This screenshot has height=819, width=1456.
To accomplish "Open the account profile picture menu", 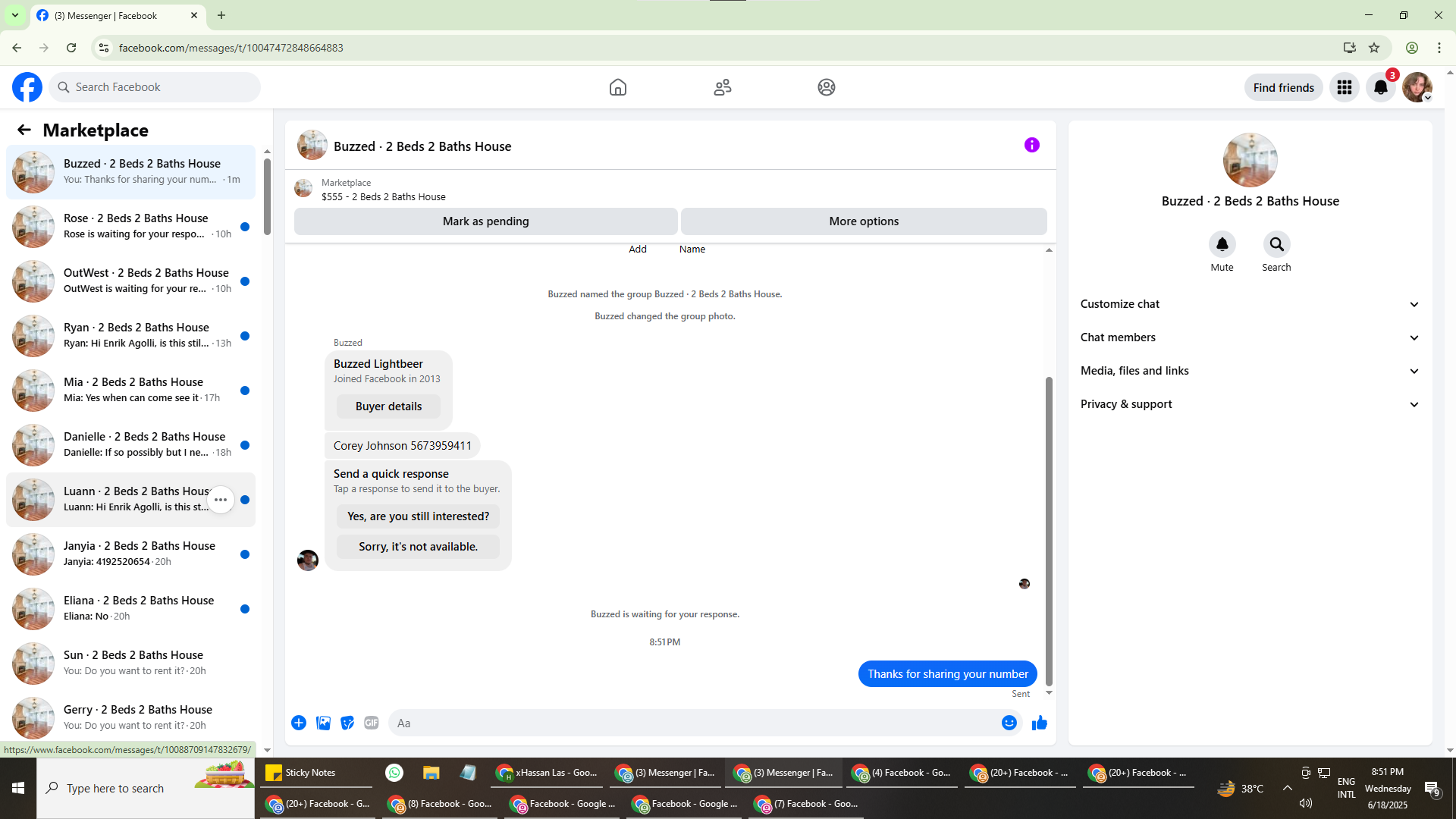I will click(1417, 87).
